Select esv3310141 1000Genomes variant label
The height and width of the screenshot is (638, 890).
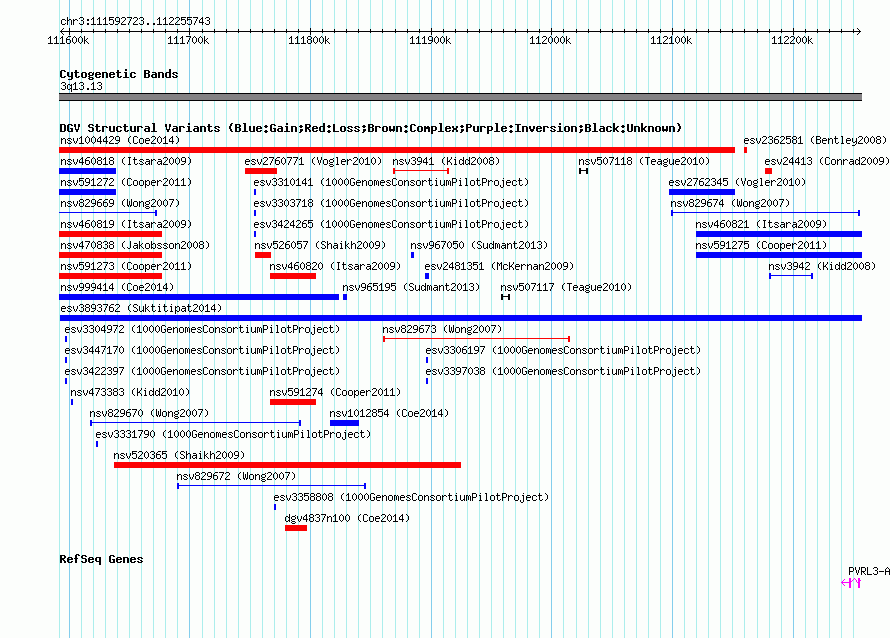pyautogui.click(x=391, y=182)
